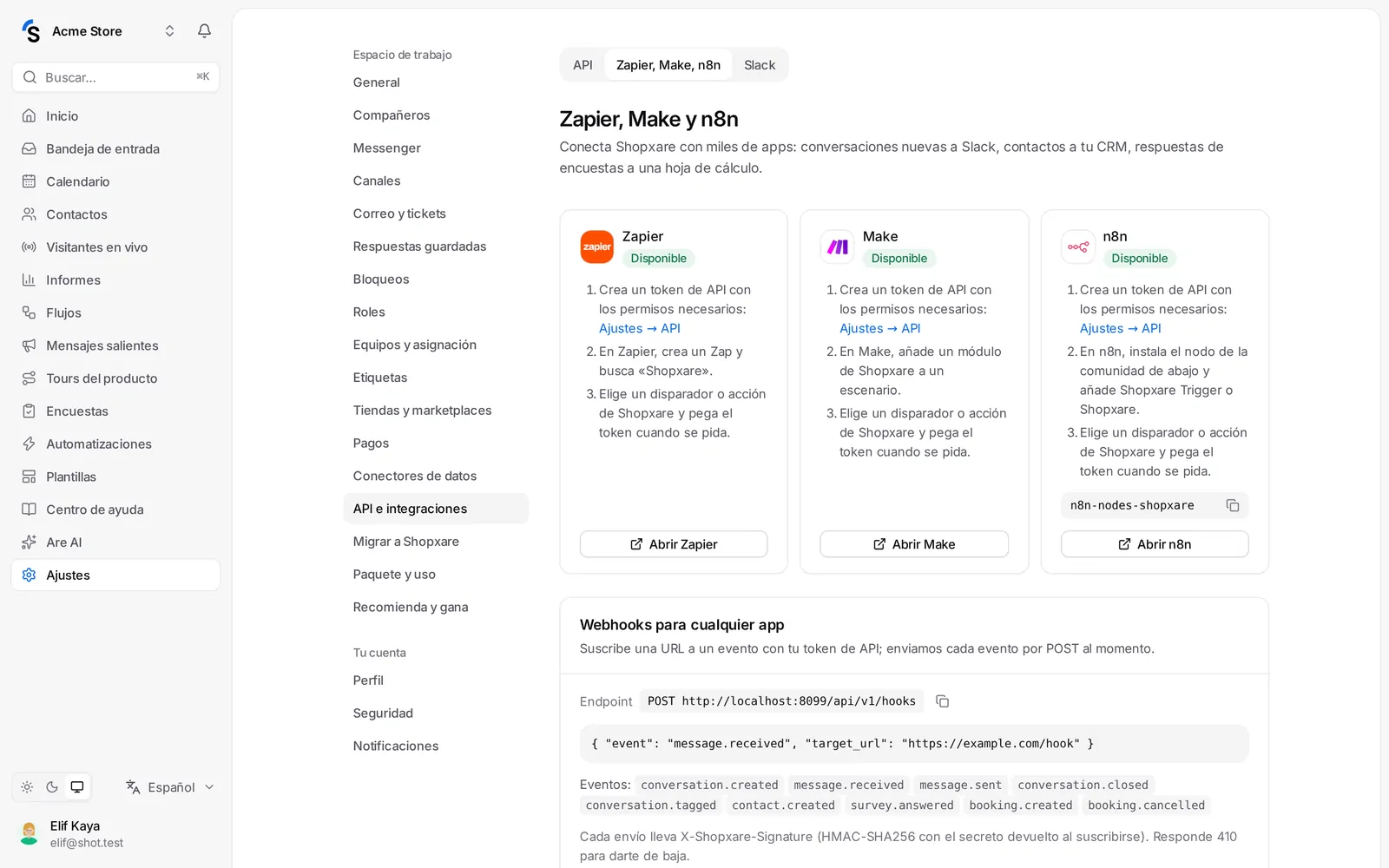Click the Make logo icon
The height and width of the screenshot is (868, 1389).
point(838,247)
